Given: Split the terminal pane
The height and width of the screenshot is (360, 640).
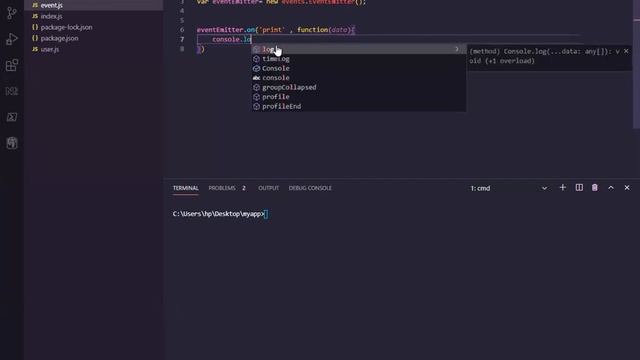Looking at the screenshot, I should (579, 188).
